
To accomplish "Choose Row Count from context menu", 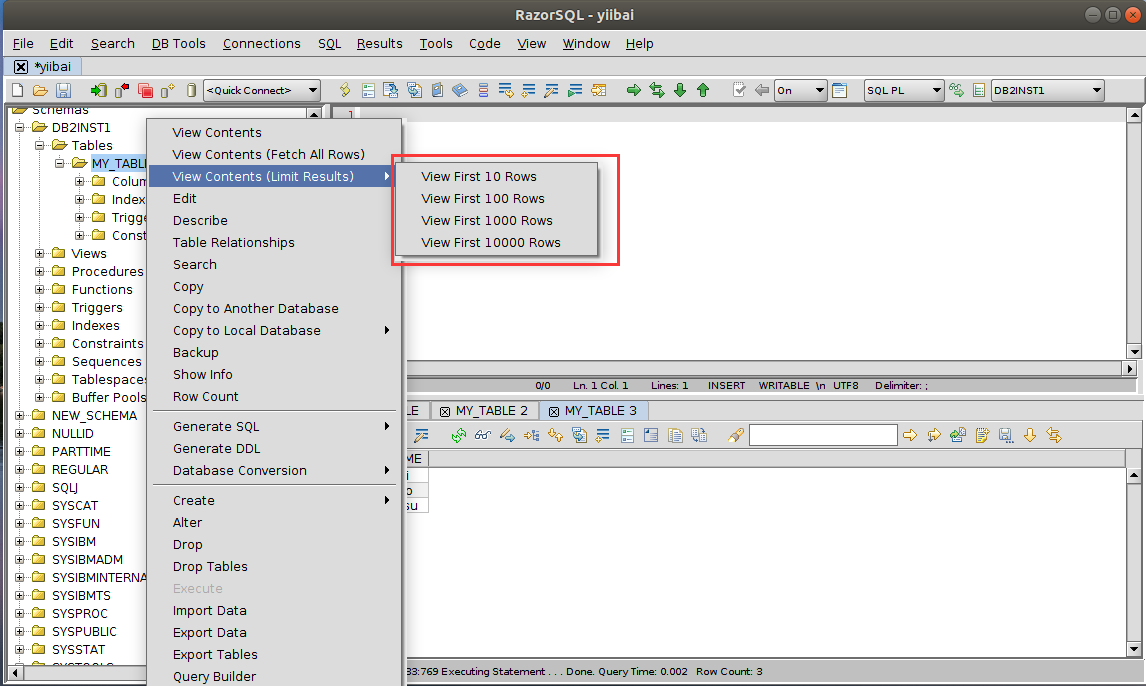I will (205, 397).
